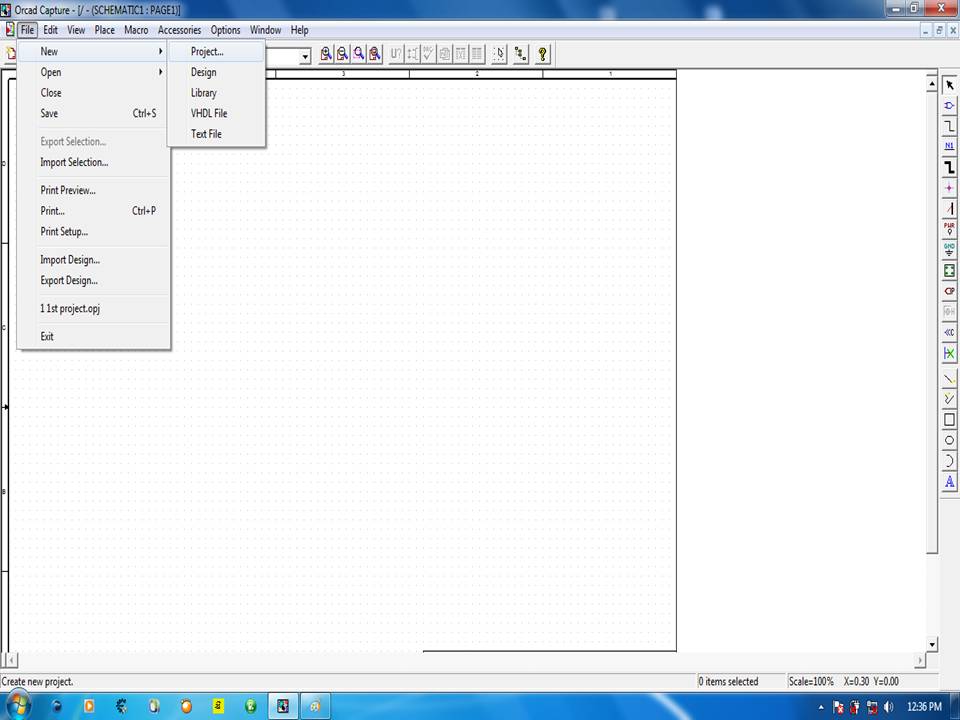Select the Place Rectangle drawing tool

point(949,420)
